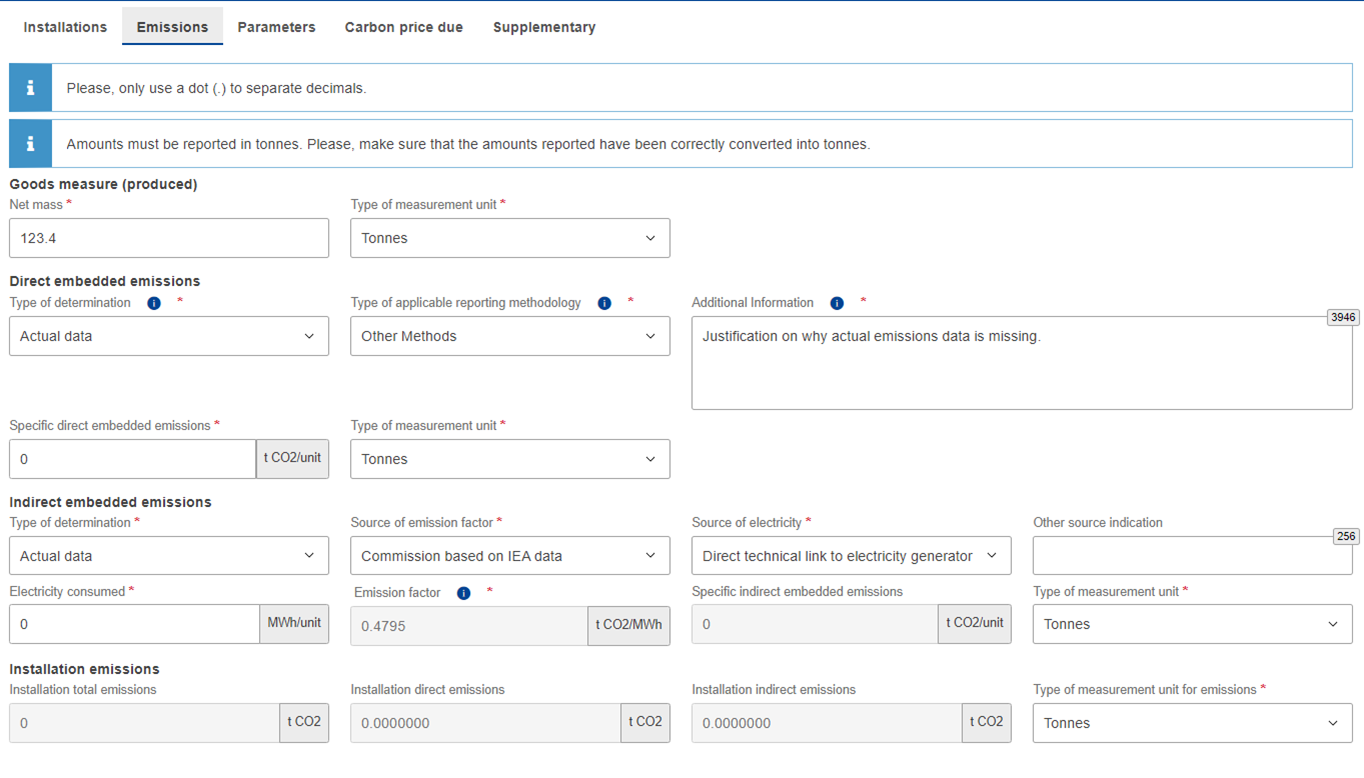Click info icon beside direct Type of determination

coord(154,303)
